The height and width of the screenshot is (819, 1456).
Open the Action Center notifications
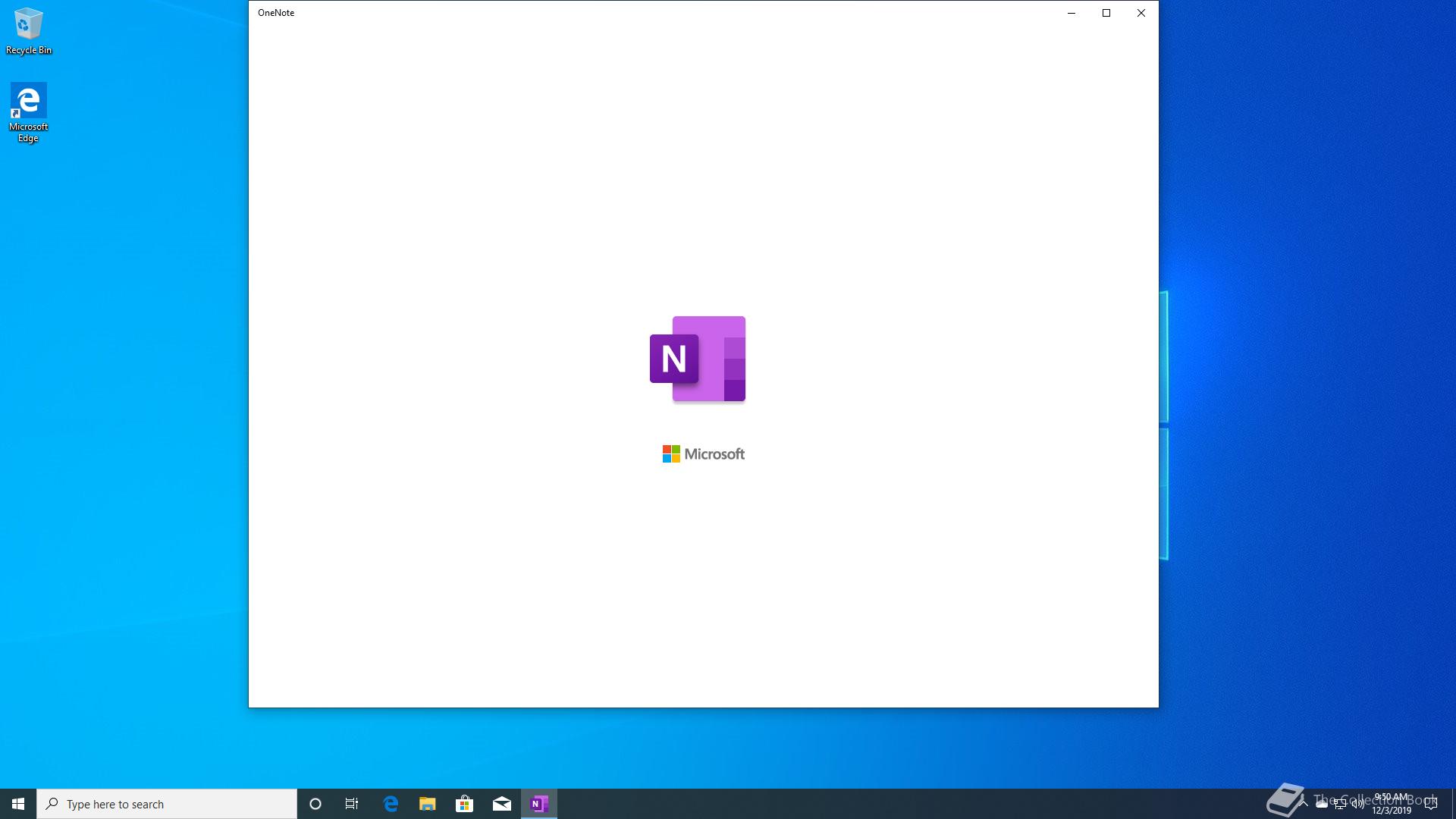pos(1431,804)
